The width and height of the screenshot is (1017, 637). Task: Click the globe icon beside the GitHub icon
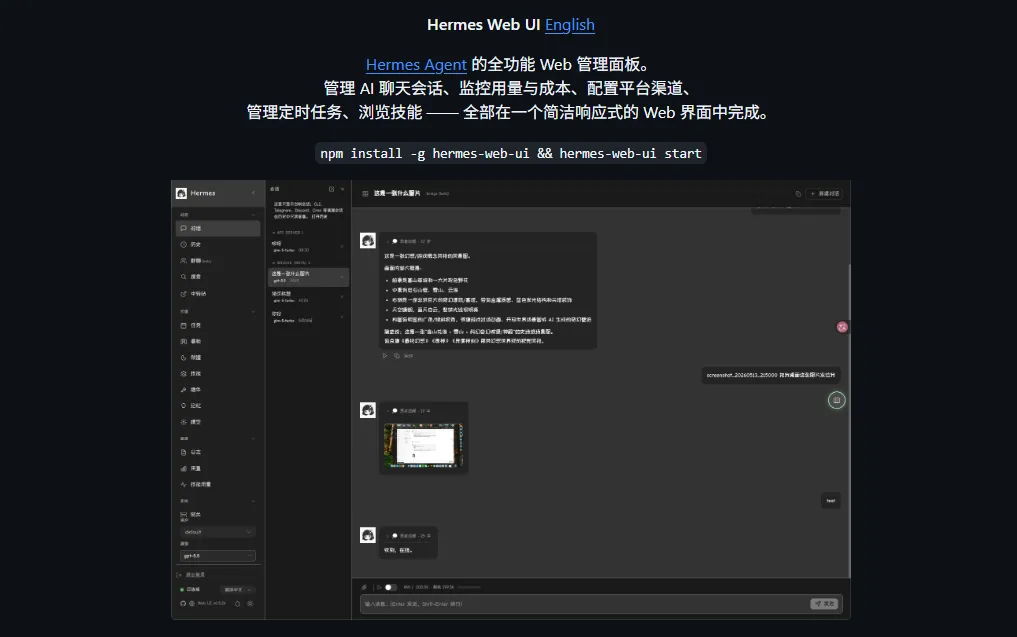(x=192, y=603)
